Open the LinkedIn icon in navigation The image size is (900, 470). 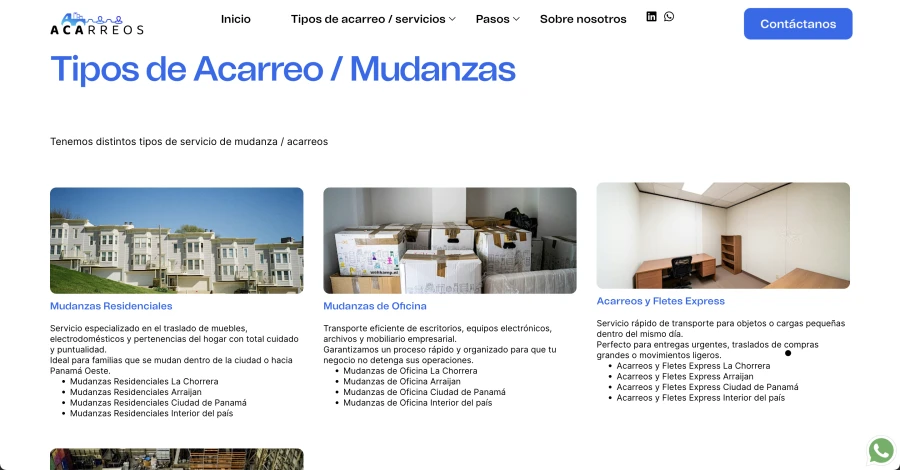652,17
